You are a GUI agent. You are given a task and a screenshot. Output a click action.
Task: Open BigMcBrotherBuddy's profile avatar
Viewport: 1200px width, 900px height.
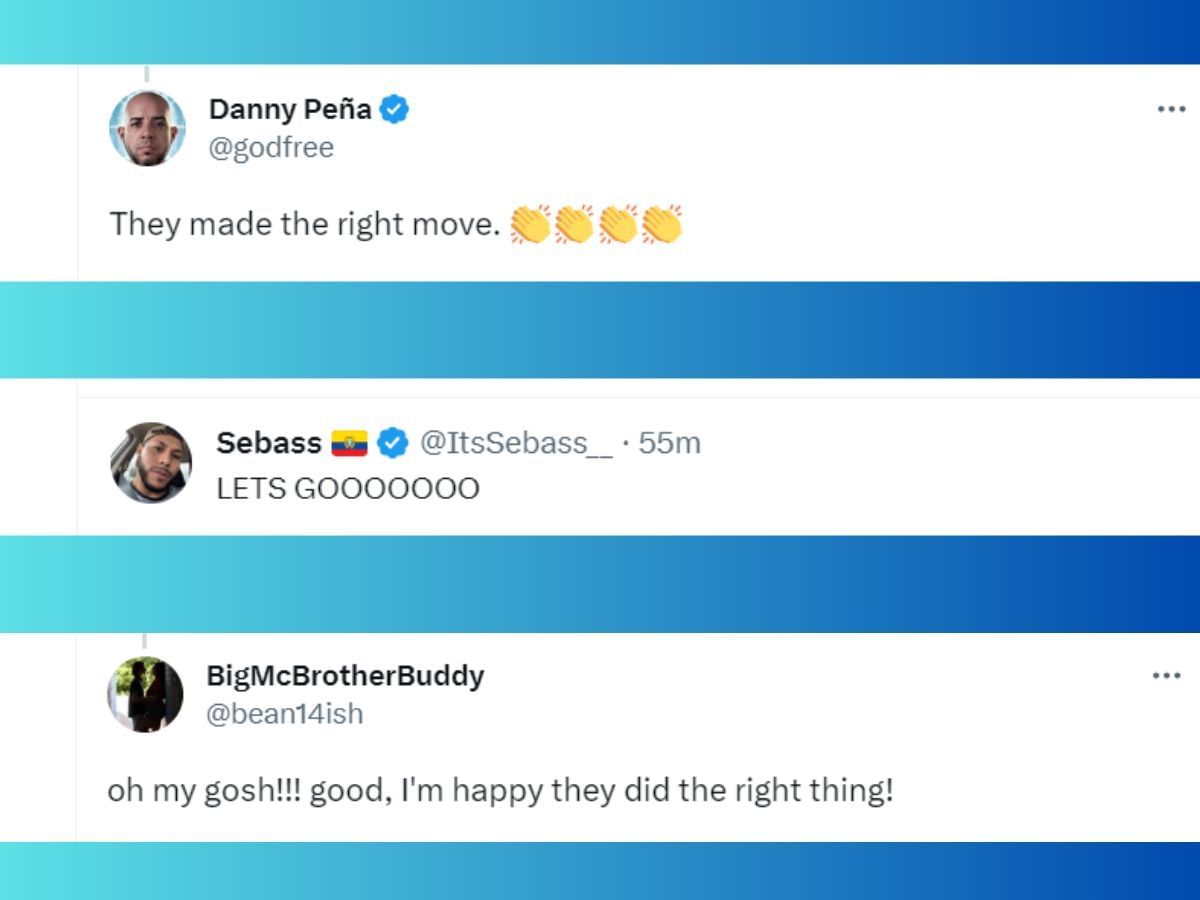[145, 693]
